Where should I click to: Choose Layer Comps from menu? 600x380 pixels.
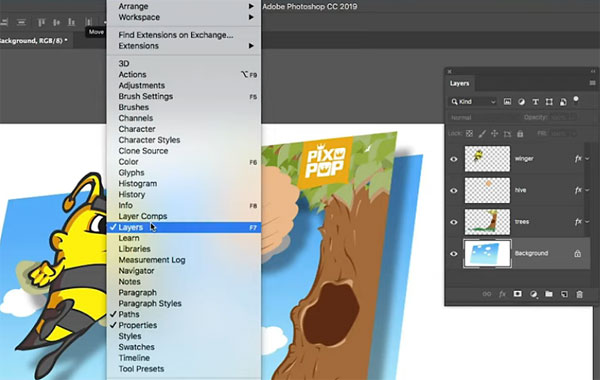point(184,216)
